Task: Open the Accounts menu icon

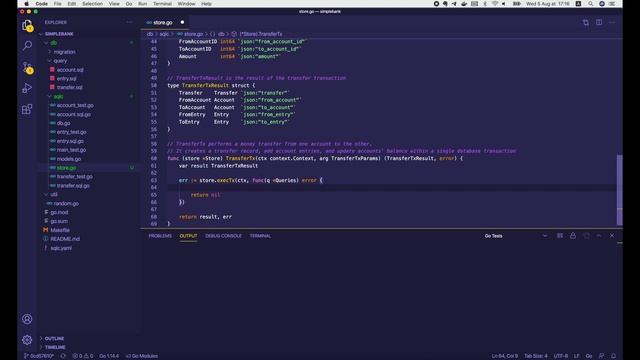Action: (x=27, y=319)
